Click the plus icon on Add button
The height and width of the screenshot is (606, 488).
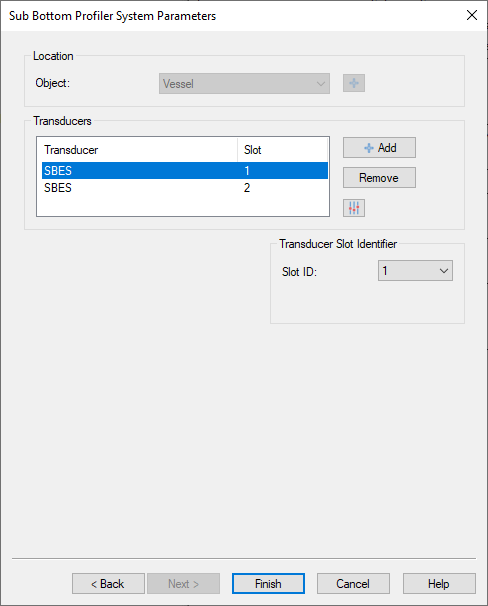click(x=369, y=148)
